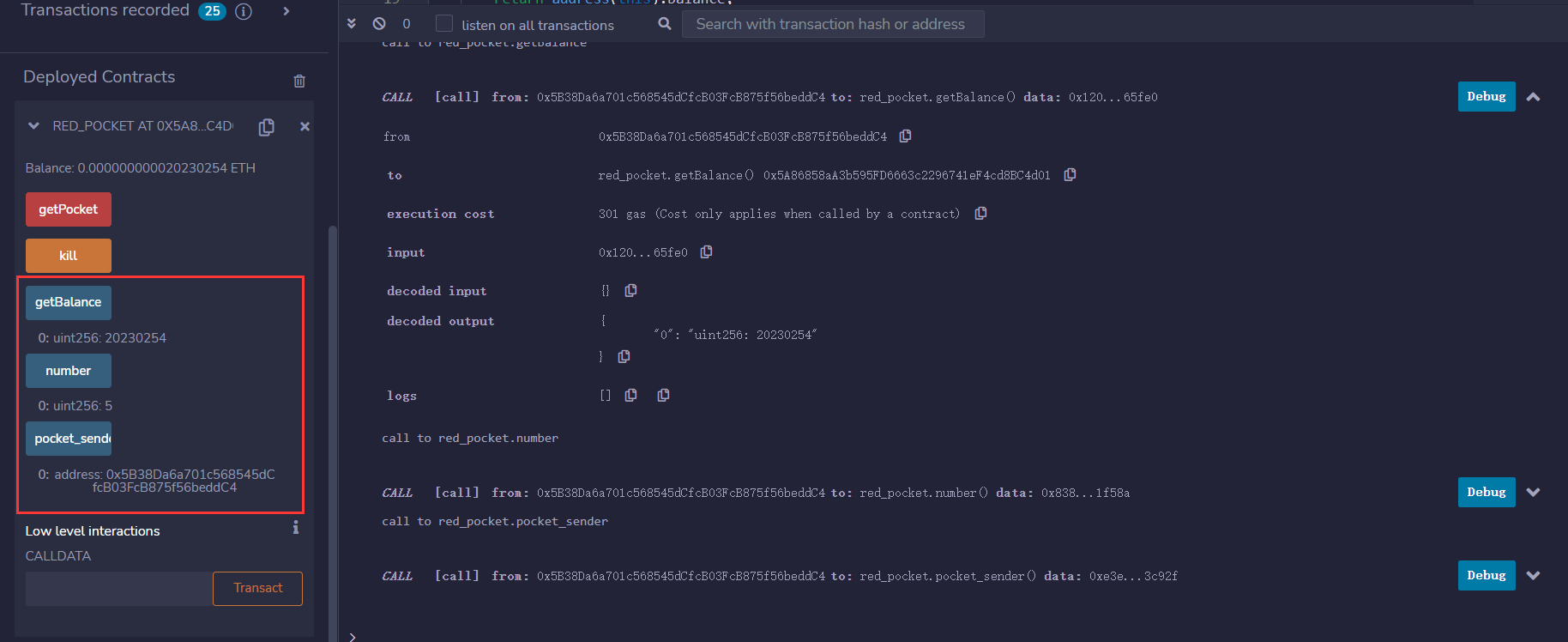Copy the execution cost value
This screenshot has height=642, width=1568.
(980, 213)
